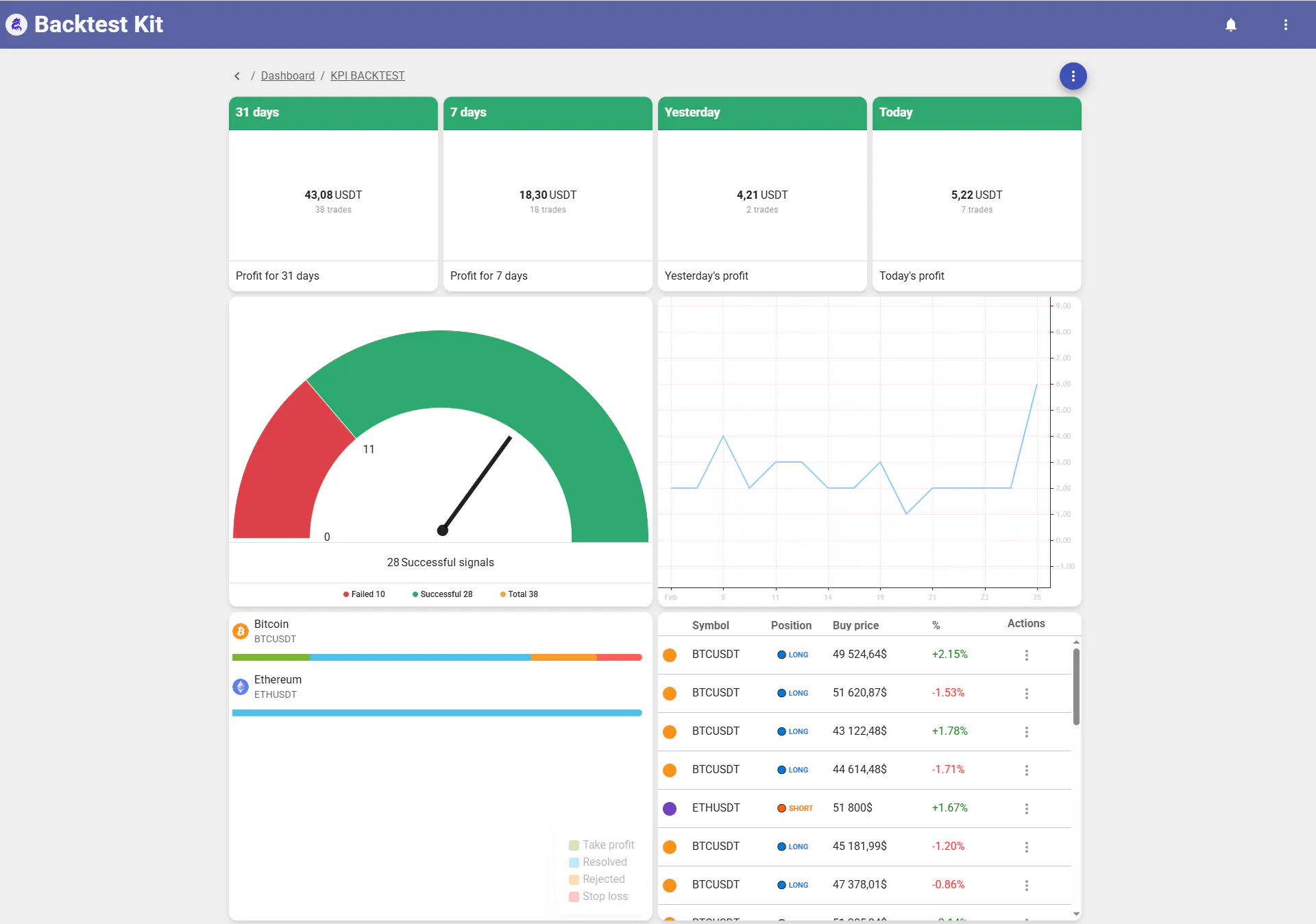
Task: Toggle the Stop loss legend entry
Action: click(598, 897)
